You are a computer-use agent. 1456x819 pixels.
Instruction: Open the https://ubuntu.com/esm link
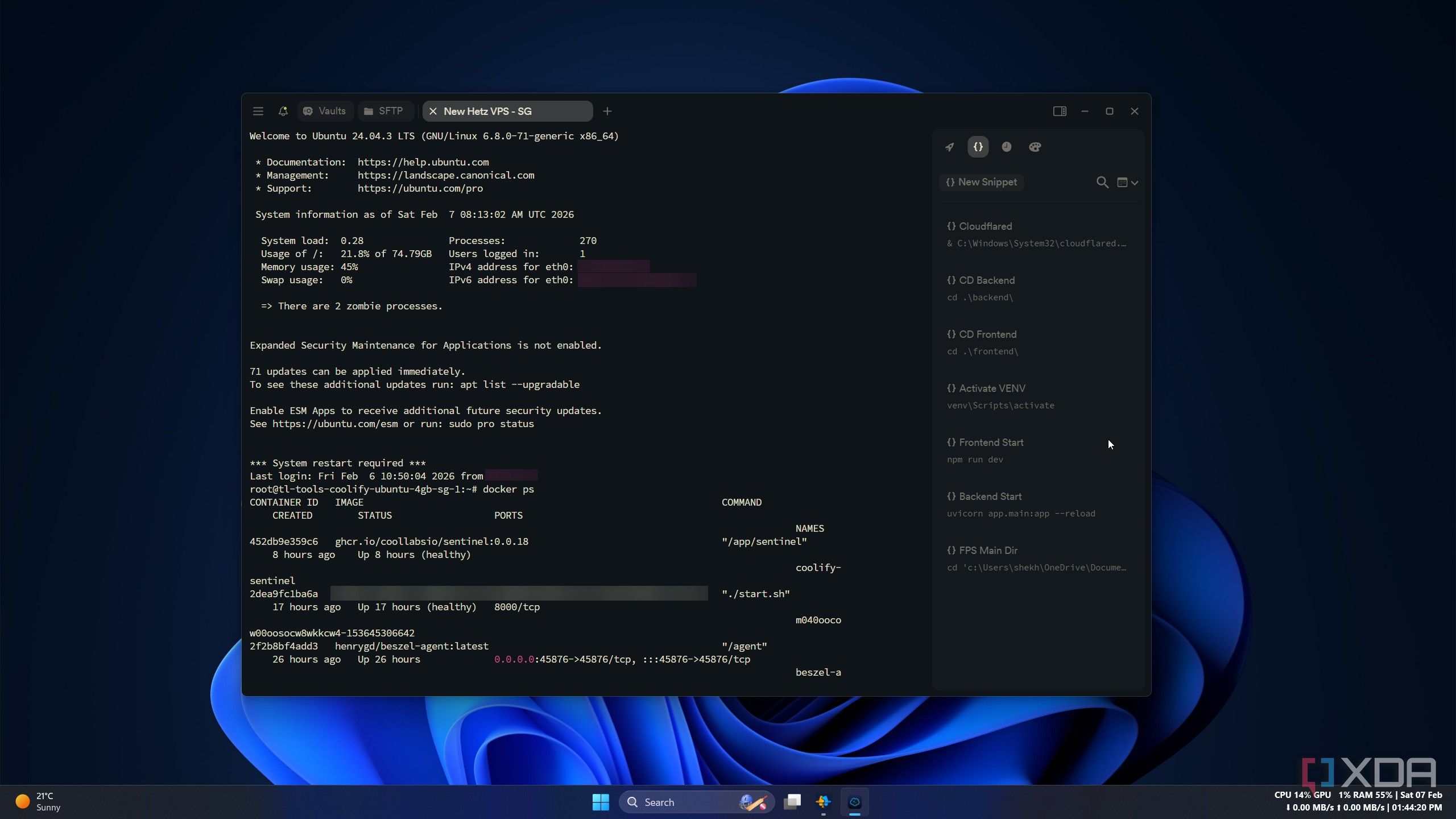(x=335, y=424)
